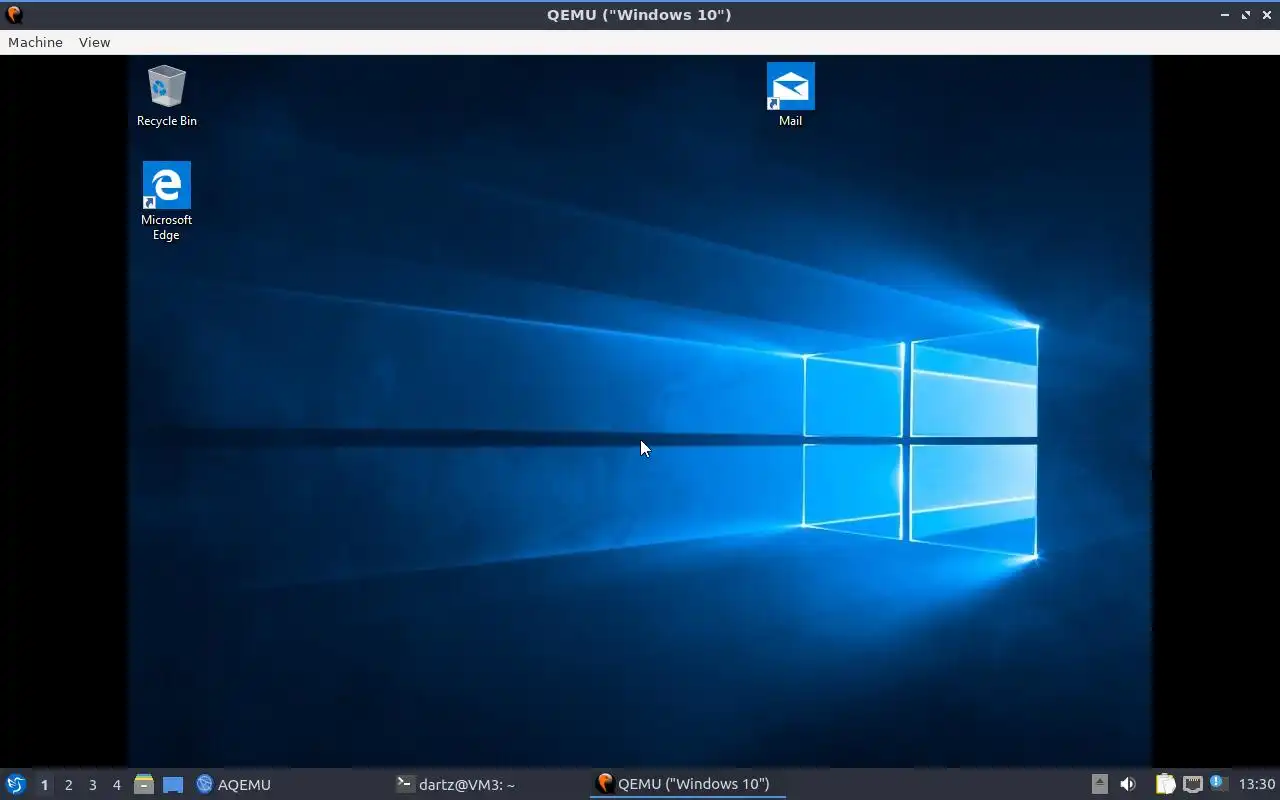The image size is (1280, 800).
Task: Click the QEMU logo icon in title bar
Action: [x=14, y=14]
